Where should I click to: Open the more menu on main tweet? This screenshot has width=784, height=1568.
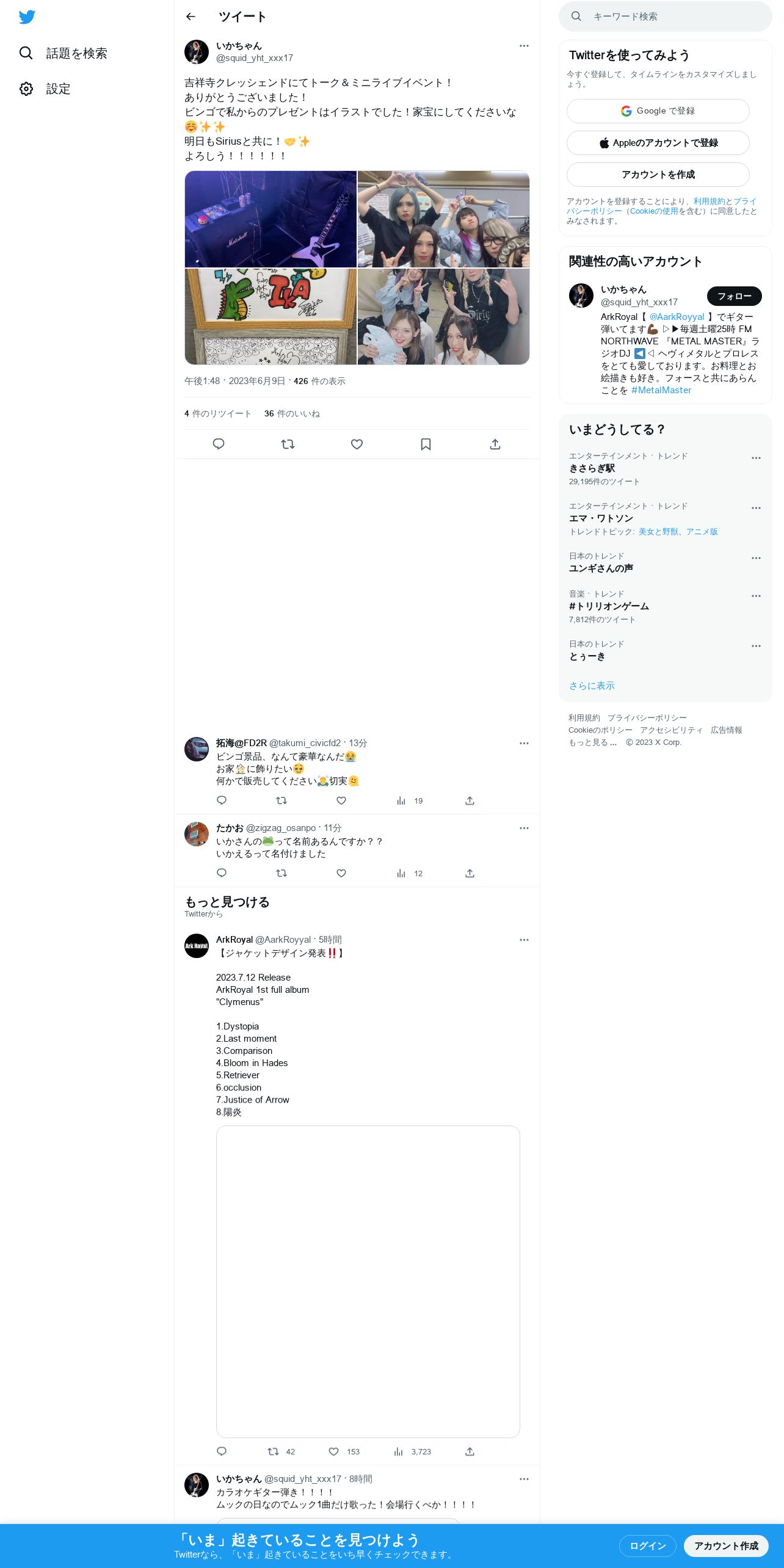click(x=524, y=46)
